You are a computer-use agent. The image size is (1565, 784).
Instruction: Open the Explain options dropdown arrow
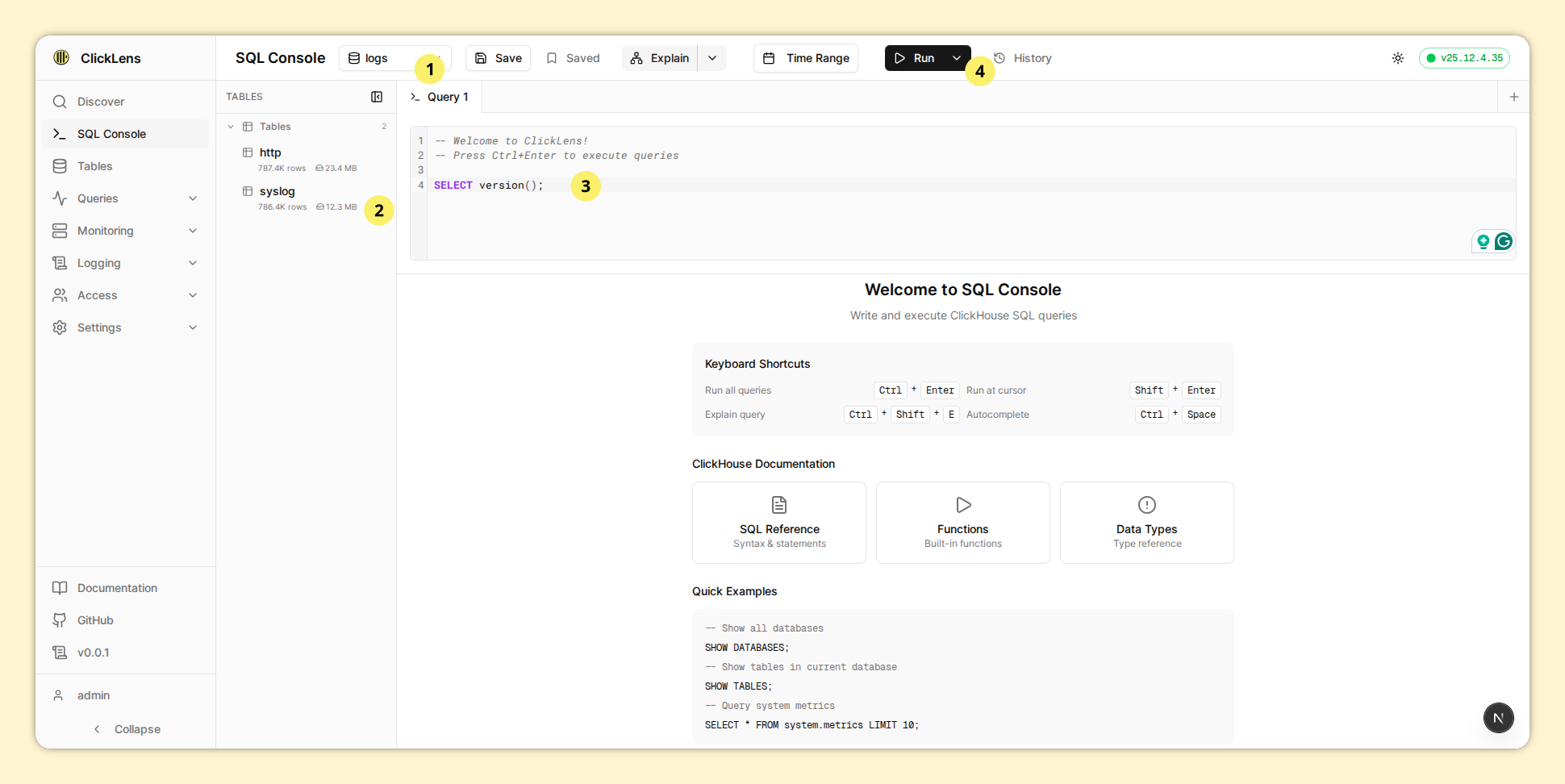712,58
